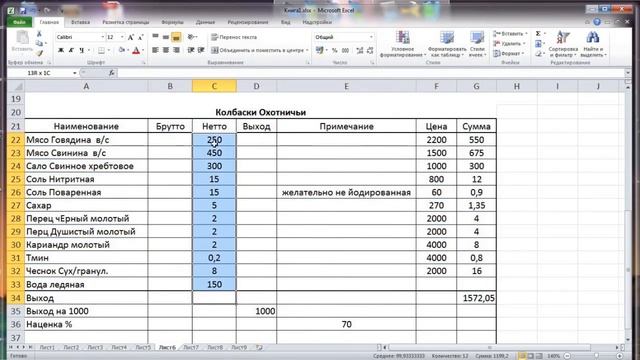Screen dimensions: 640x360
Task: Apply percent style format
Action: (x=335, y=50)
